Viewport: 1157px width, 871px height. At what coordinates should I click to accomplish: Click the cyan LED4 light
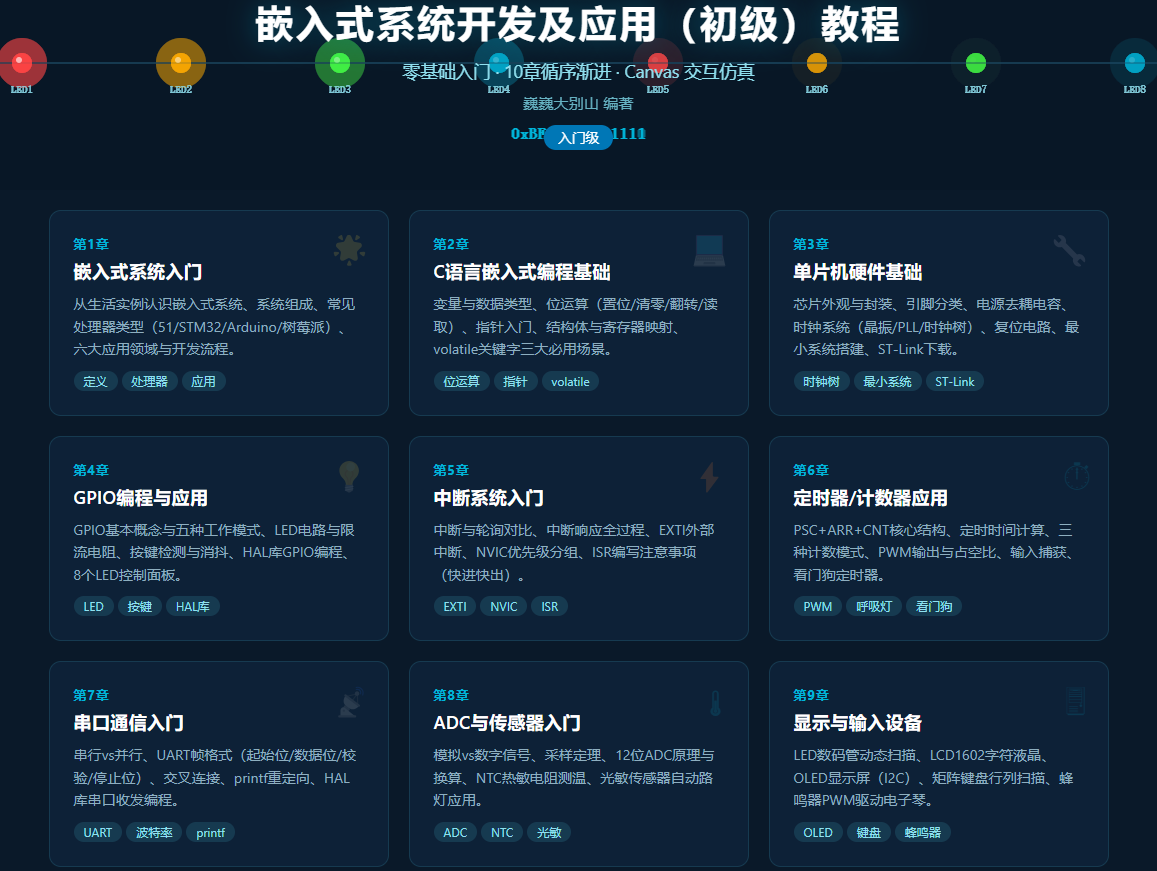pos(499,63)
